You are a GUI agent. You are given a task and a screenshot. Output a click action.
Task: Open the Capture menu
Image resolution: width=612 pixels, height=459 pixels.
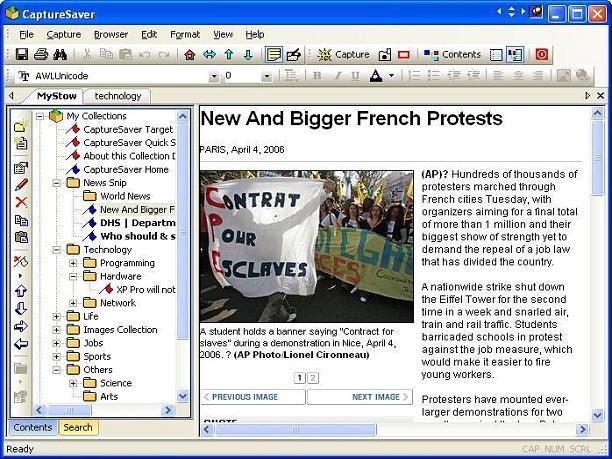pyautogui.click(x=64, y=34)
